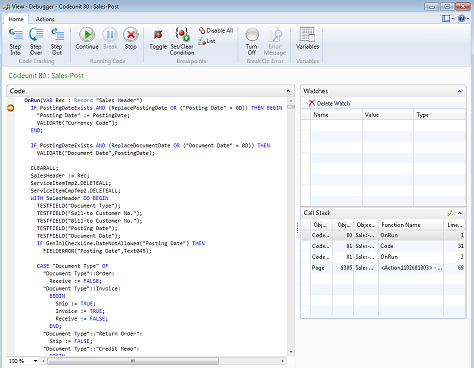The height and width of the screenshot is (368, 474).
Task: Click the Function Name column header
Action: [411, 225]
